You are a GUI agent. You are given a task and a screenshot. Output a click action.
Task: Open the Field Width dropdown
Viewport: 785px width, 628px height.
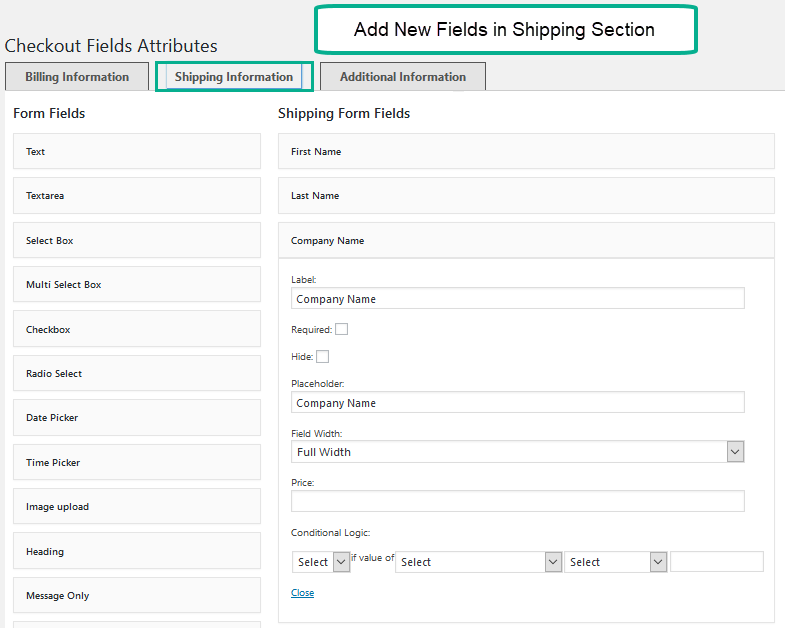click(x=517, y=452)
